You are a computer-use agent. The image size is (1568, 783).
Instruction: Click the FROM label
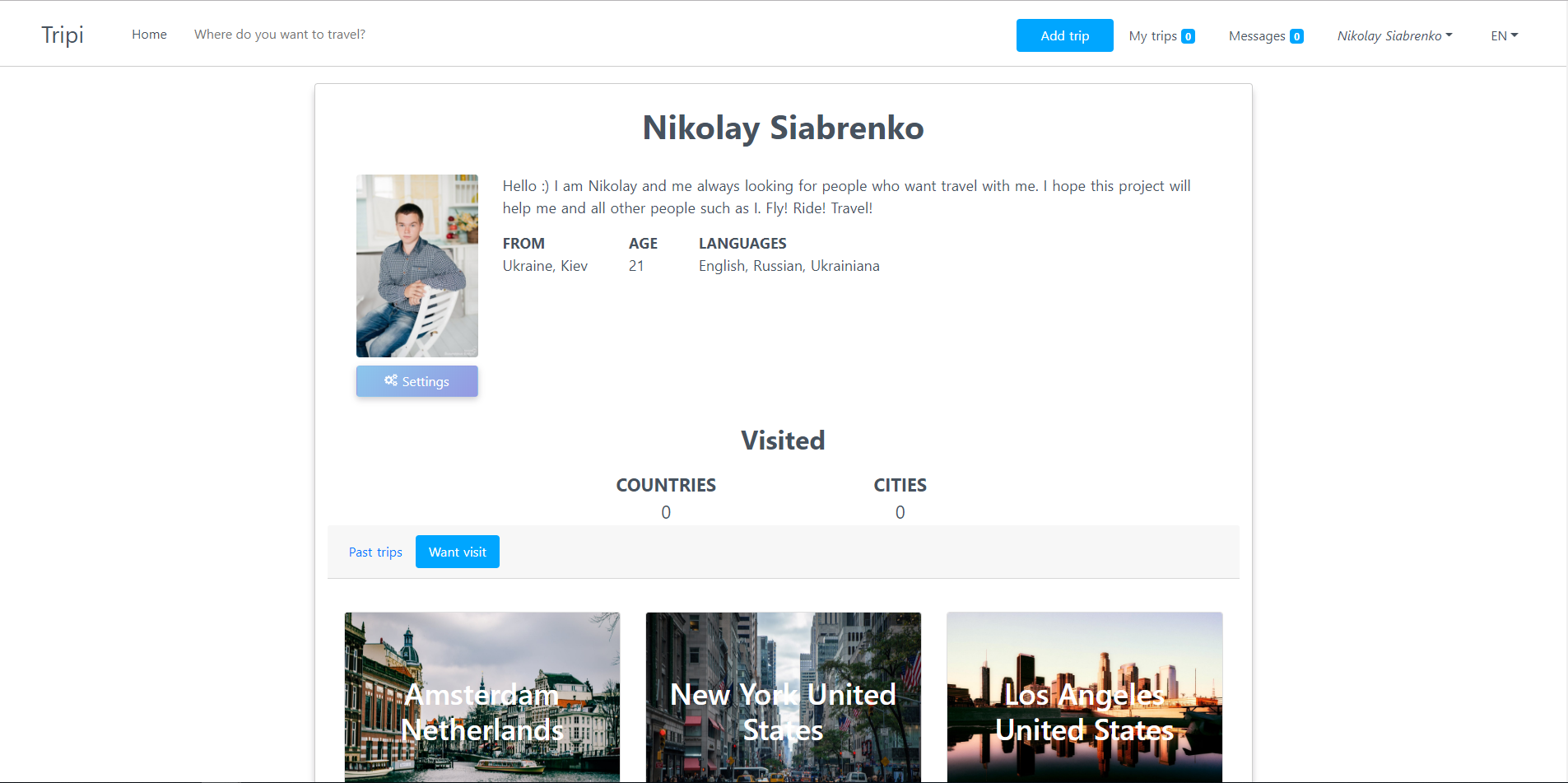[x=523, y=244]
